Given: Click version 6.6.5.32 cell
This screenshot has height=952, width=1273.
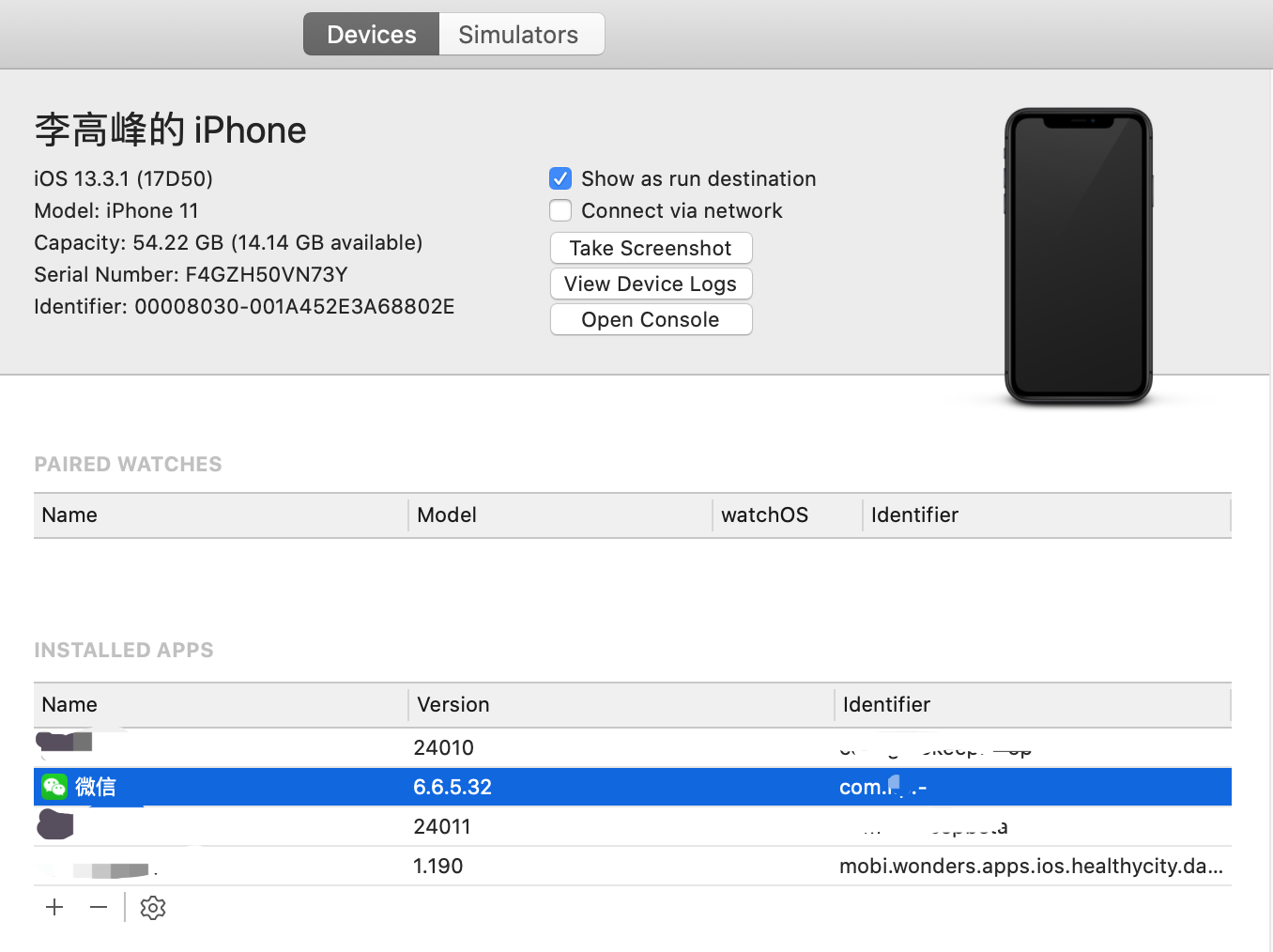Looking at the screenshot, I should 452,787.
